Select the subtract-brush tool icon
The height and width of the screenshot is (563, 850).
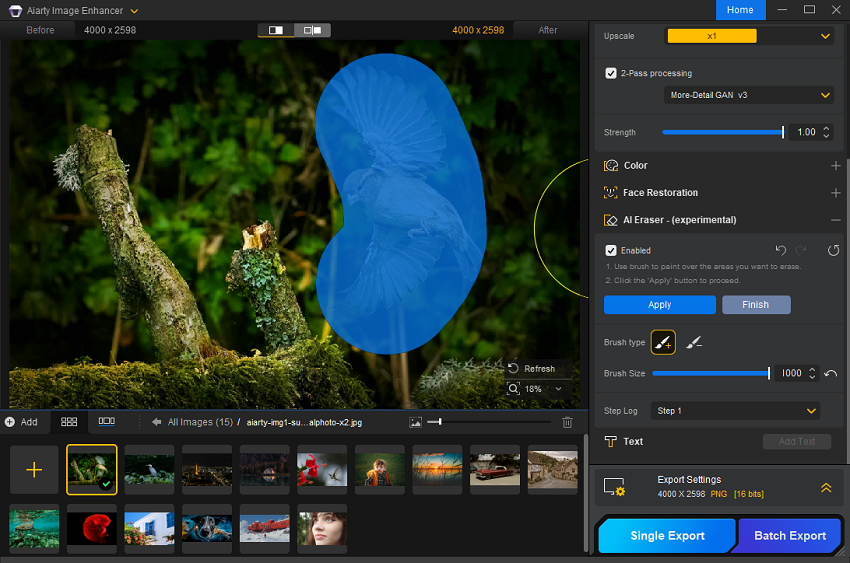(x=694, y=342)
